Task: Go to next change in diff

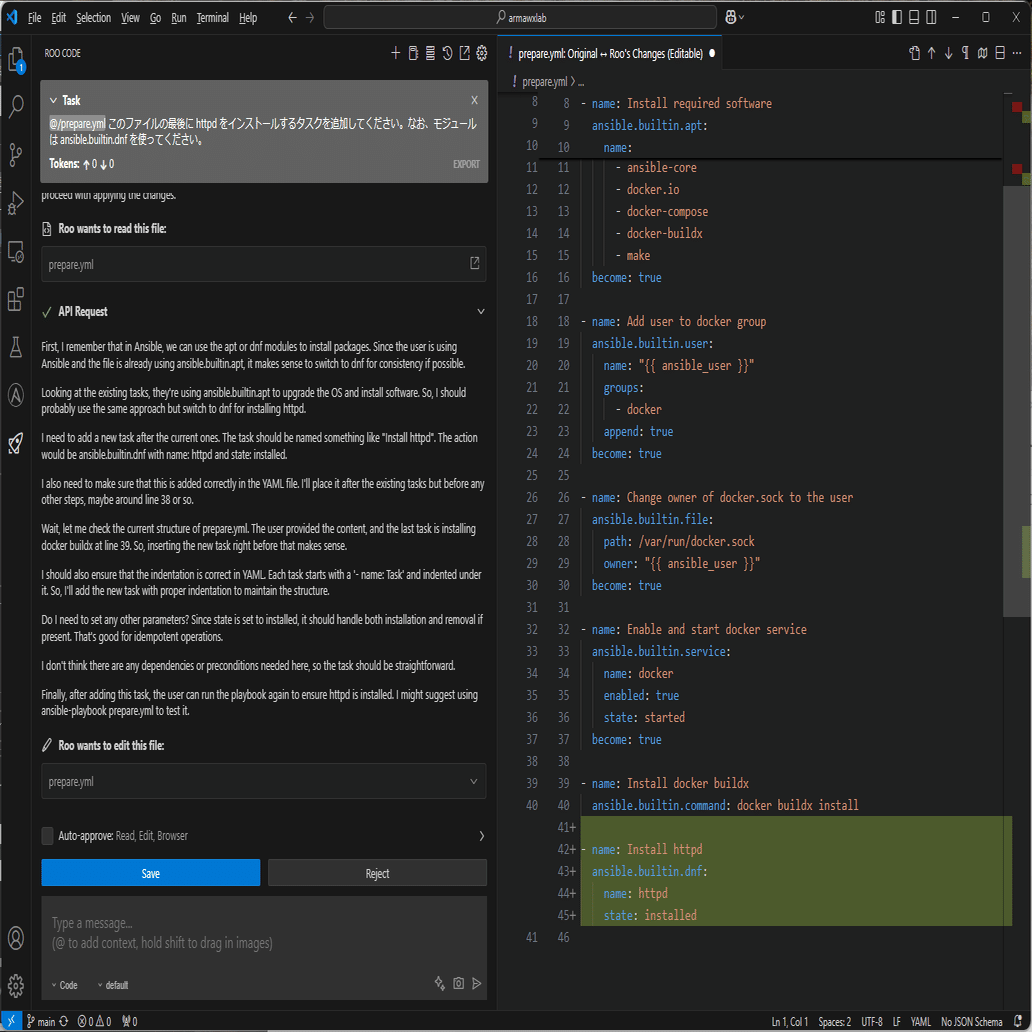Action: [x=948, y=53]
